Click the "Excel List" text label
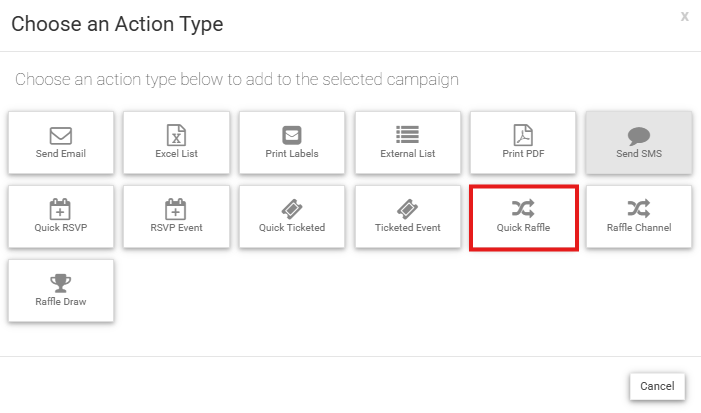 [x=177, y=153]
